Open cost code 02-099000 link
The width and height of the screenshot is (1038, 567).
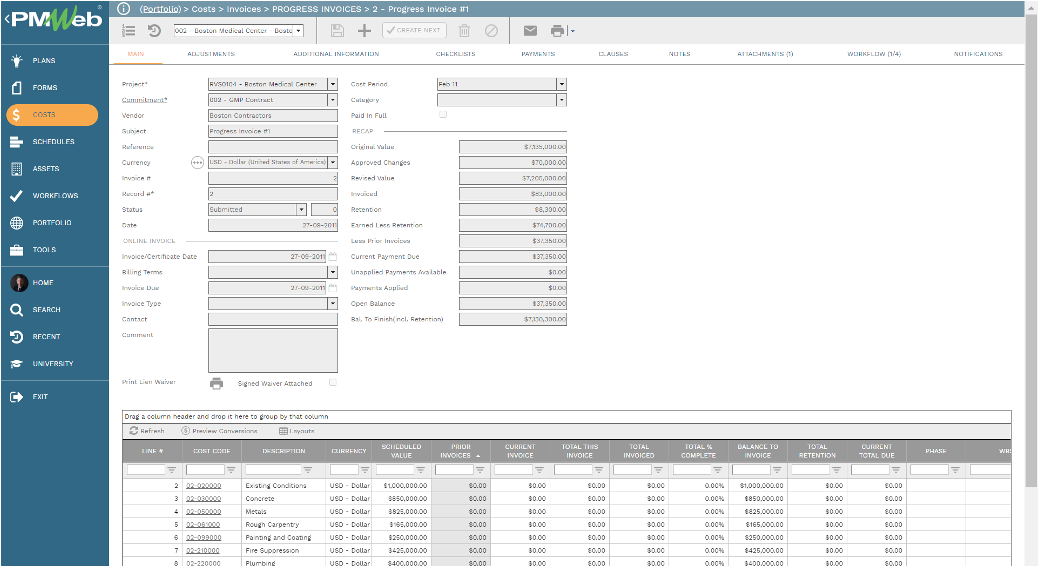pos(204,538)
